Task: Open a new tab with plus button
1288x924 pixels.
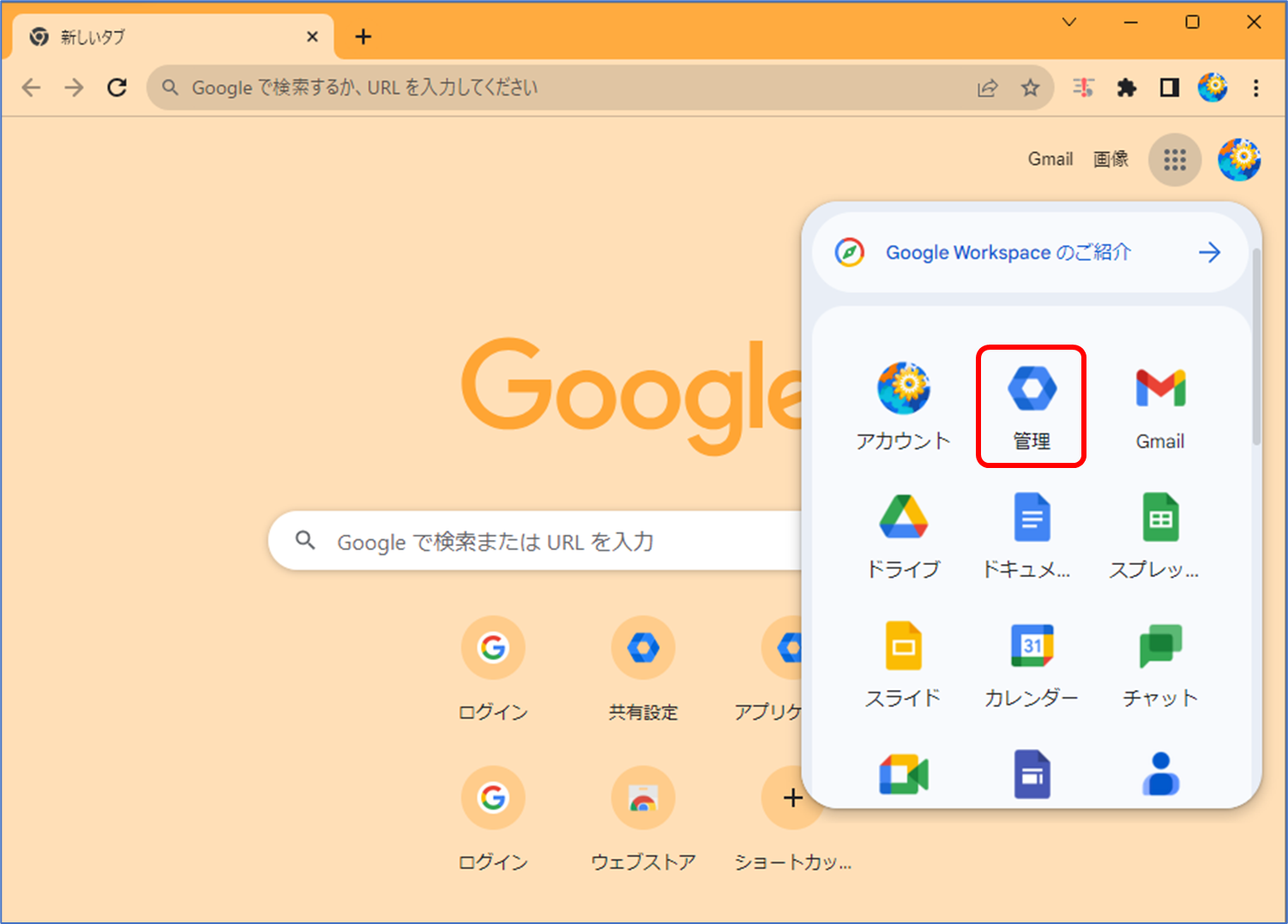Action: pyautogui.click(x=364, y=37)
